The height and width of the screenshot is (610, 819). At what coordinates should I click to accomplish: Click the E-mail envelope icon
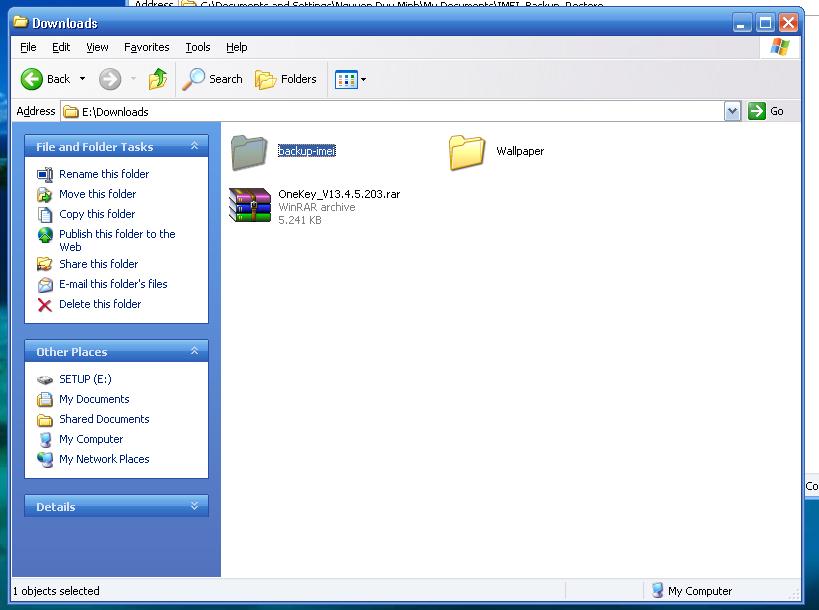45,285
